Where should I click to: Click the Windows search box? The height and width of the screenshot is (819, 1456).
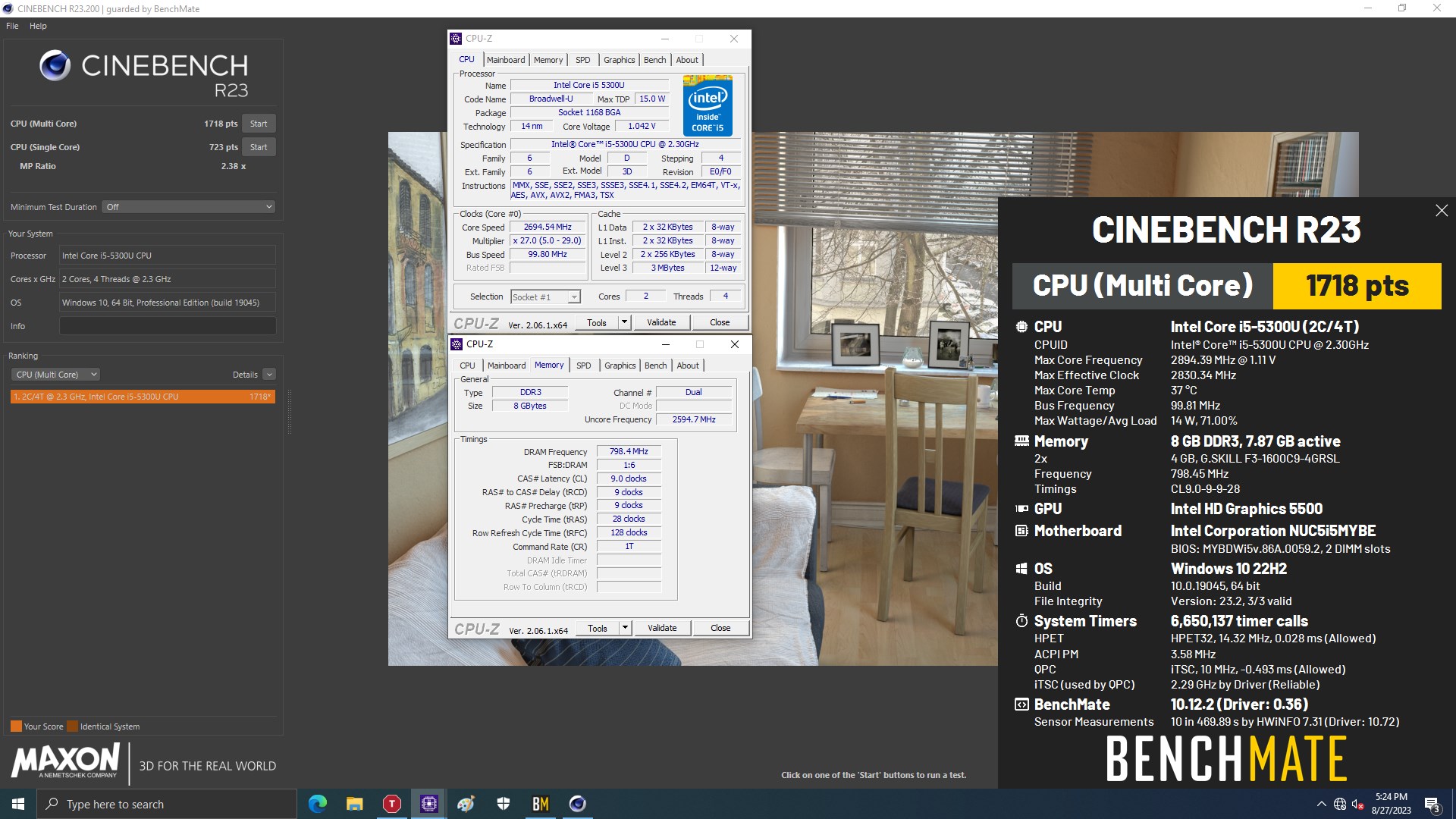167,804
